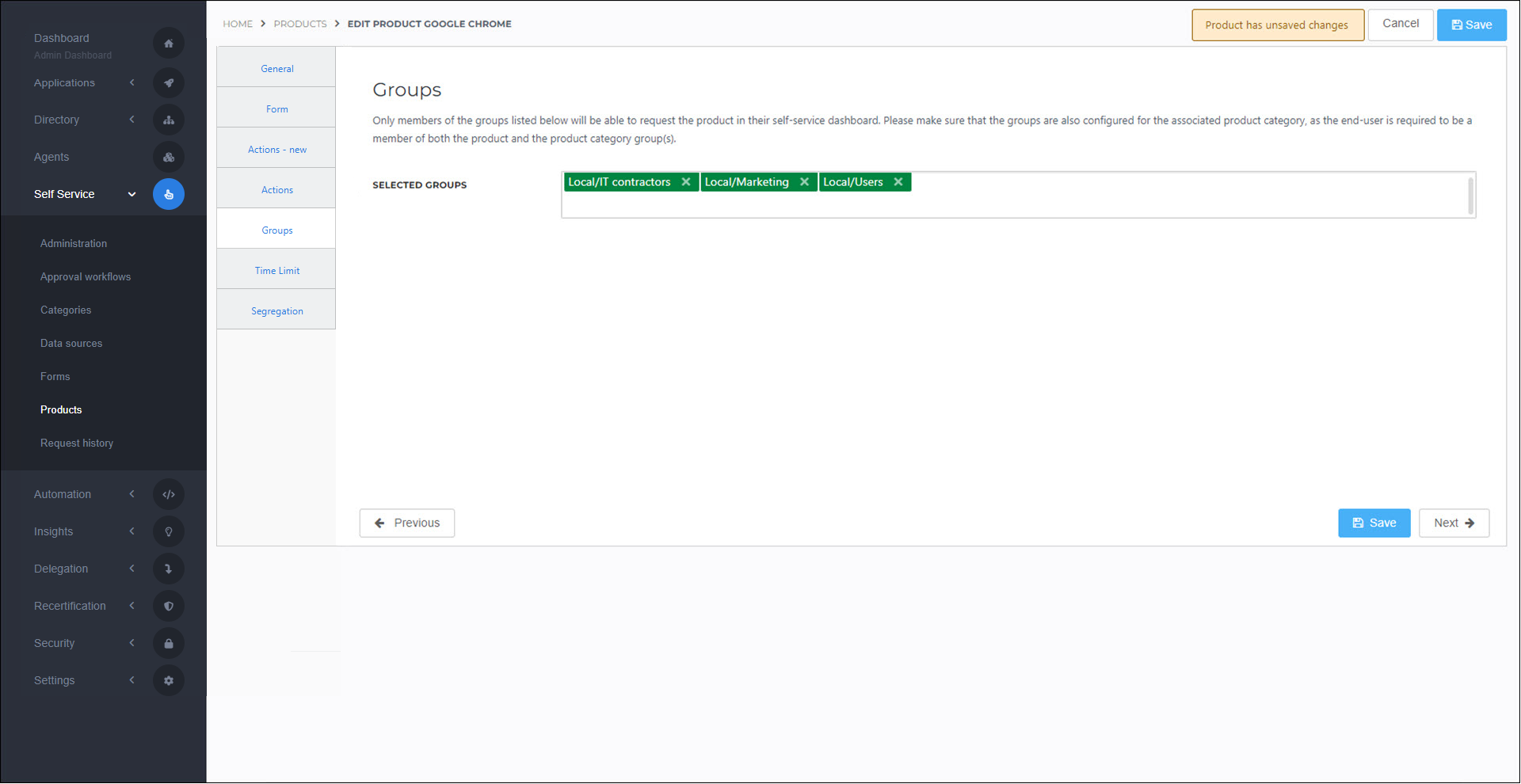Save the product changes
The height and width of the screenshot is (784, 1521).
point(1470,25)
